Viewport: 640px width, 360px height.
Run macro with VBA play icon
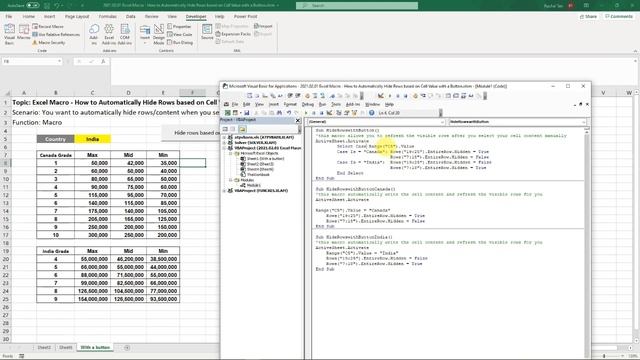pos(306,113)
